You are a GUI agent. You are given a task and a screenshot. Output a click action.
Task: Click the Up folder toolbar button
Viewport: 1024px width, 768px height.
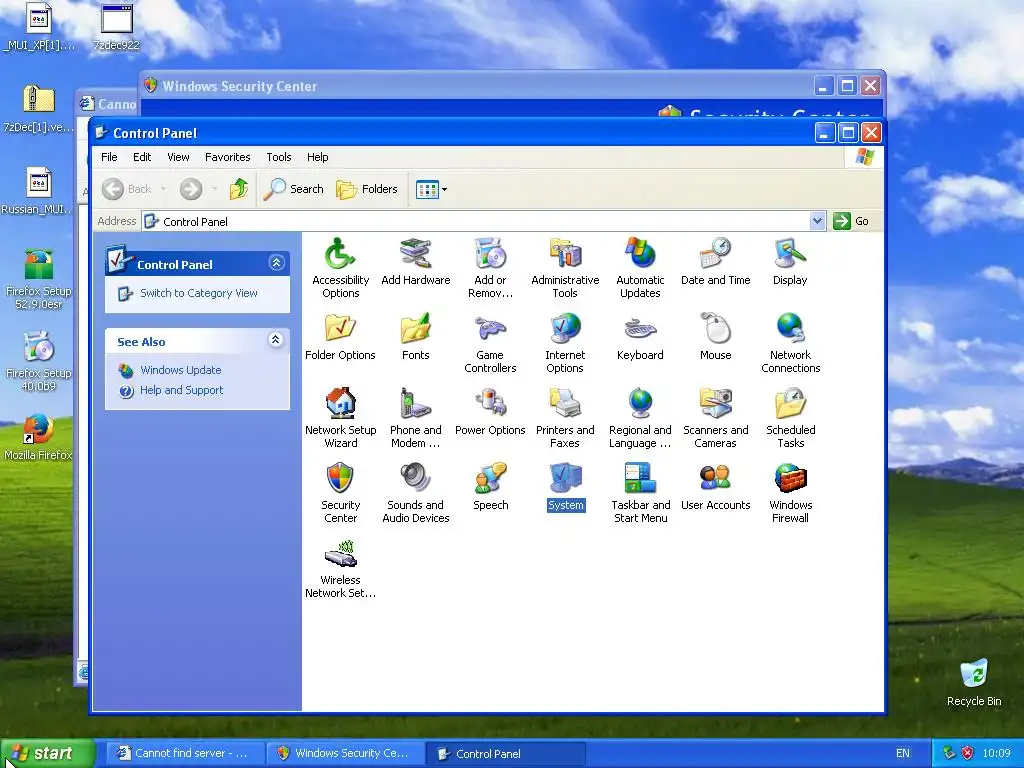(x=238, y=189)
